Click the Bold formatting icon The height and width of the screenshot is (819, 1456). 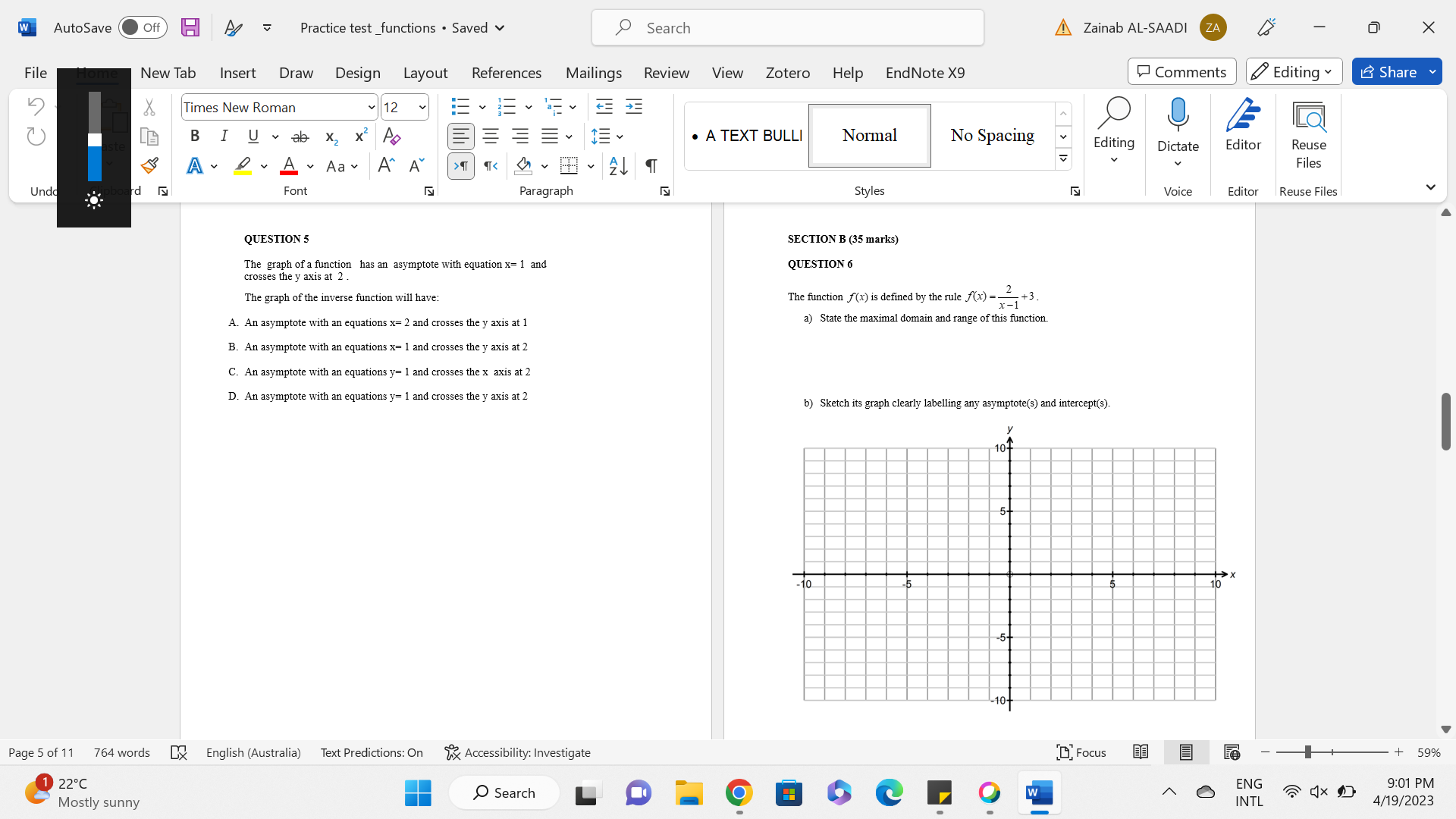(x=195, y=136)
